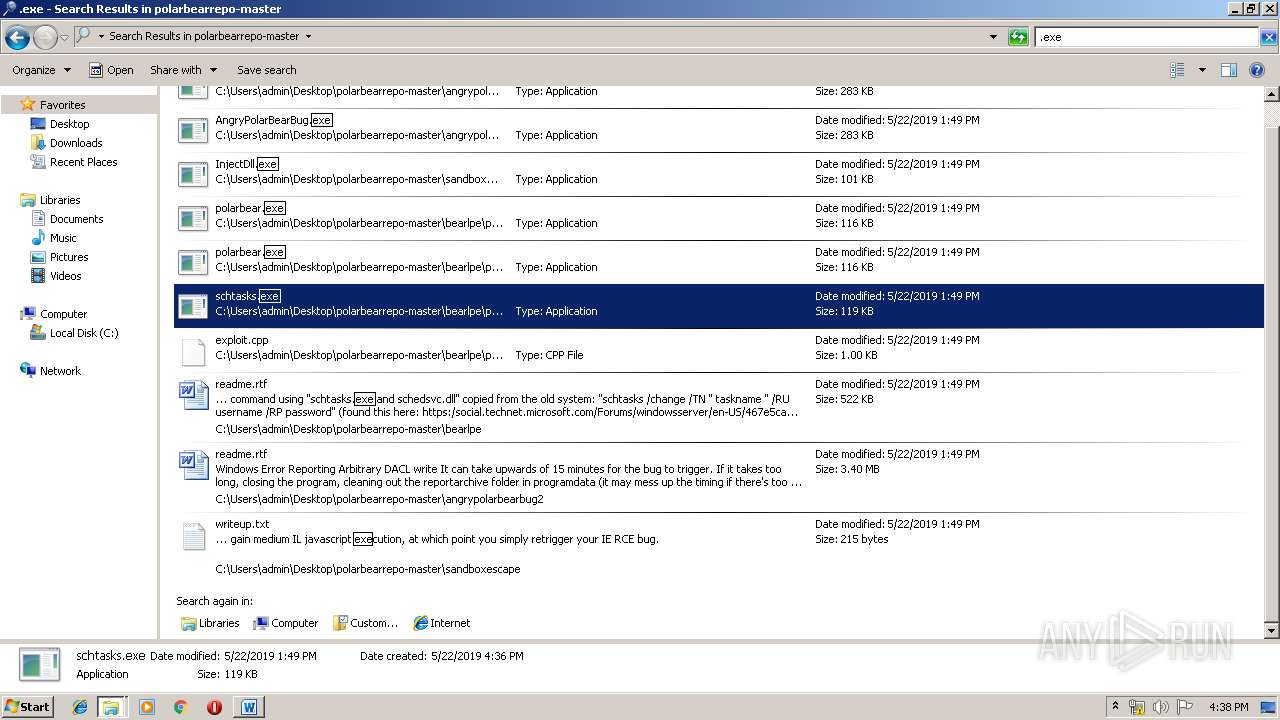Image resolution: width=1280 pixels, height=720 pixels.
Task: Select the angrypolarbearbug2 readme.rtf icon
Action: [192, 465]
